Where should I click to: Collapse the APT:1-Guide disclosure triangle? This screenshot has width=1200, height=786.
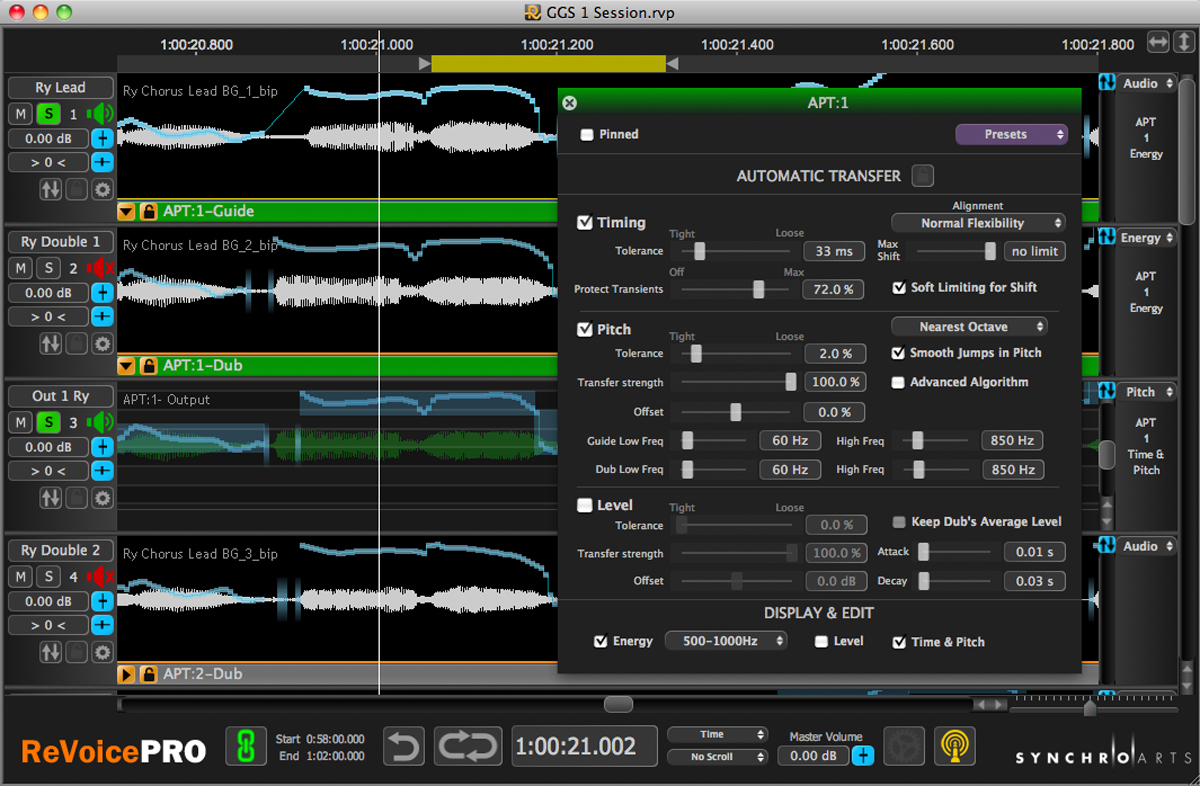click(x=126, y=211)
